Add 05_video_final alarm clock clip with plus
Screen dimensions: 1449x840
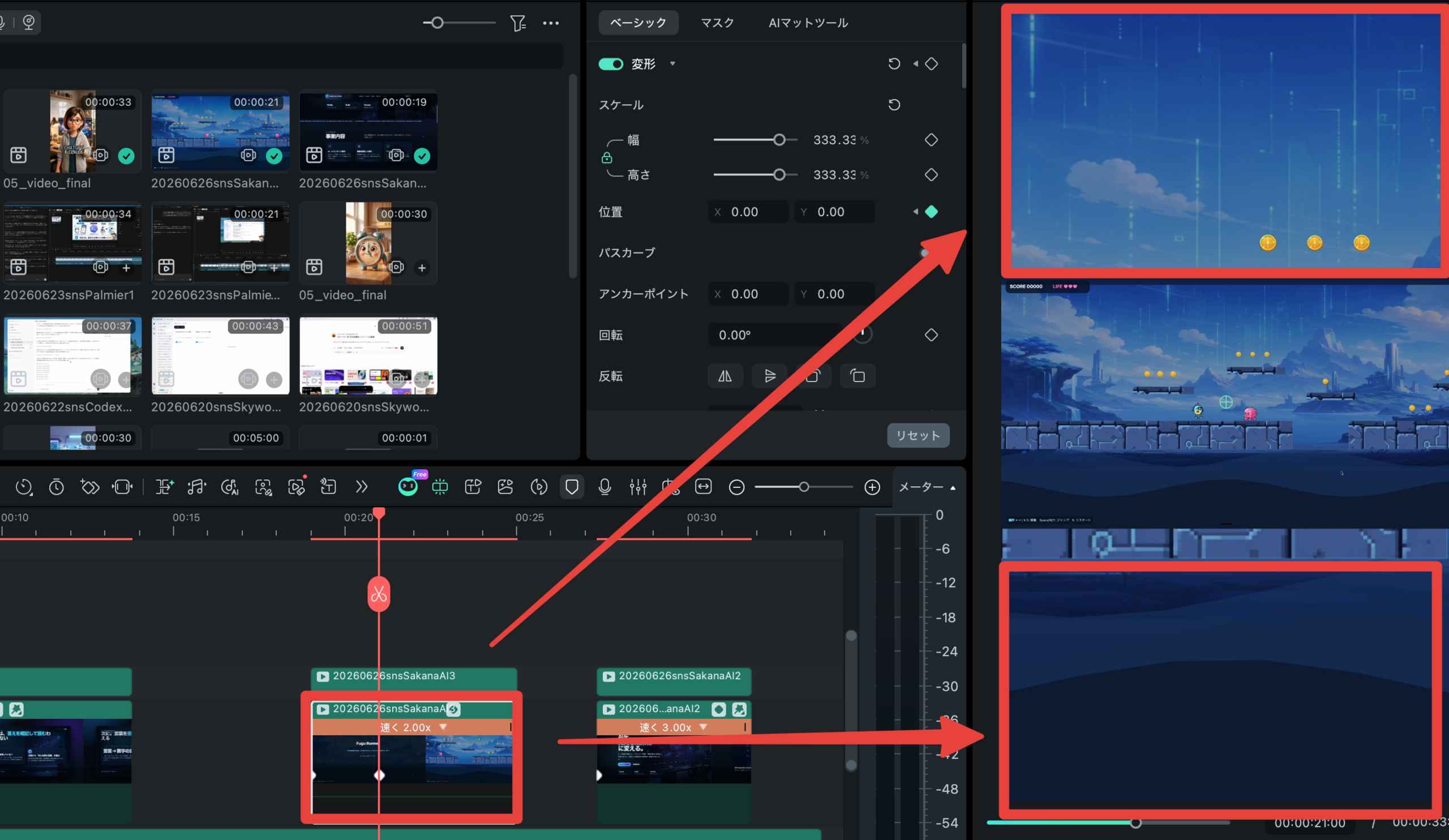coord(422,267)
